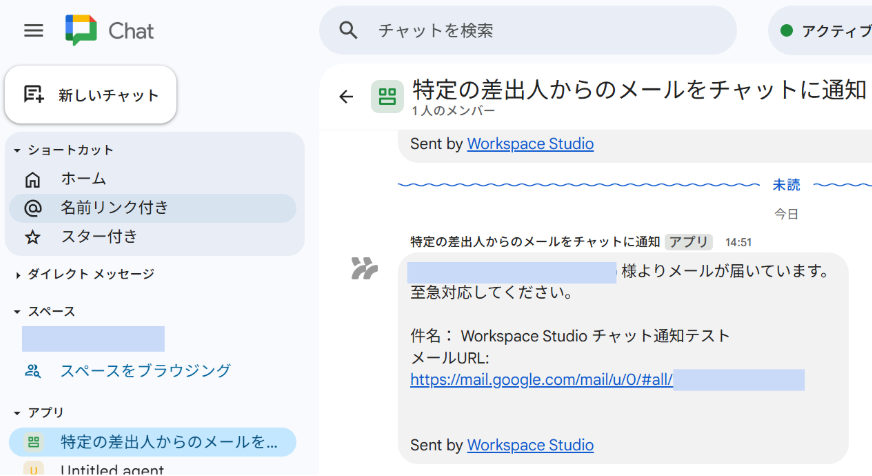Select Untitled agent in the apps list
This screenshot has width=872, height=476.
(113, 469)
